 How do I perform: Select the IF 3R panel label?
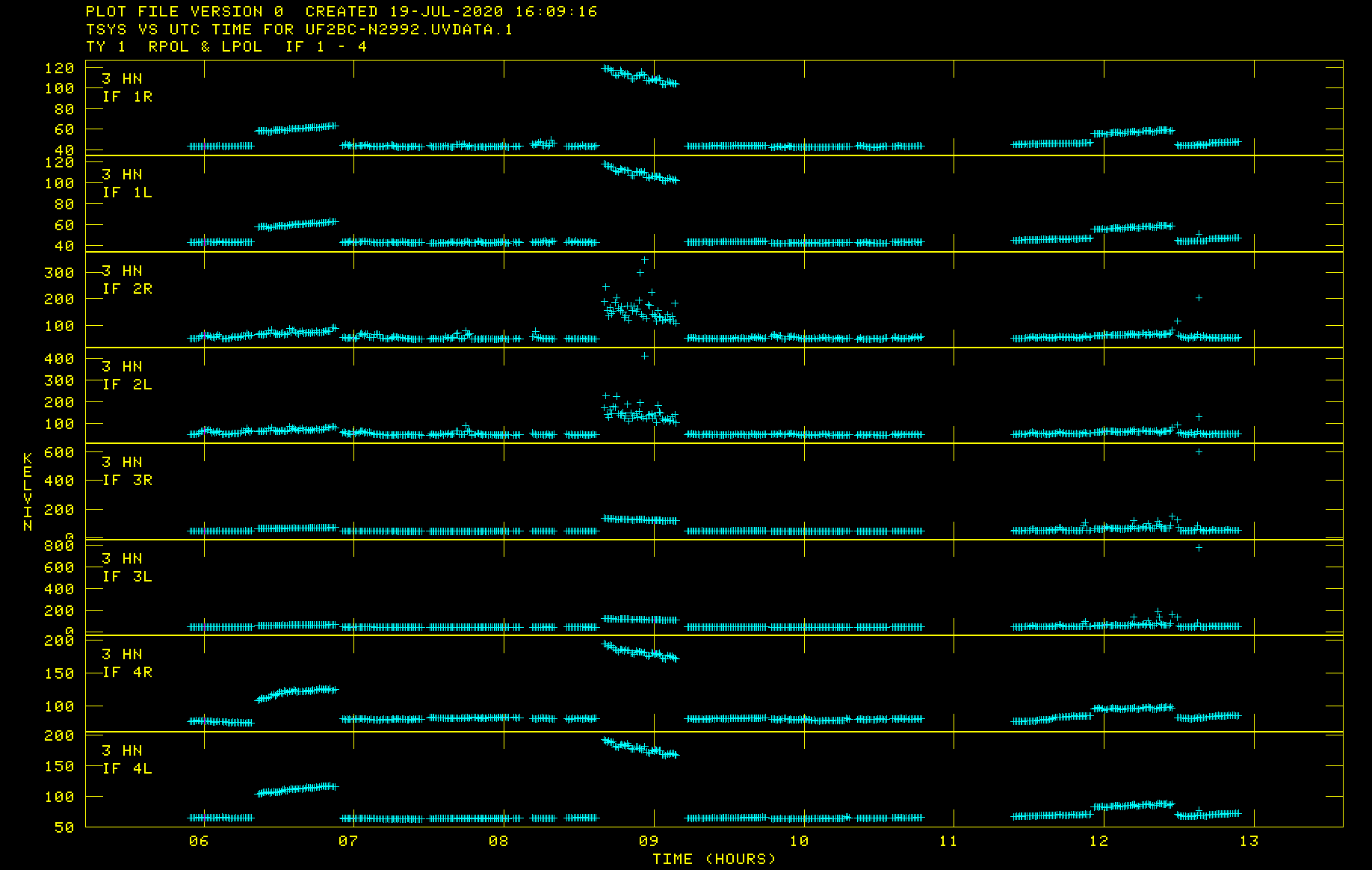[127, 480]
